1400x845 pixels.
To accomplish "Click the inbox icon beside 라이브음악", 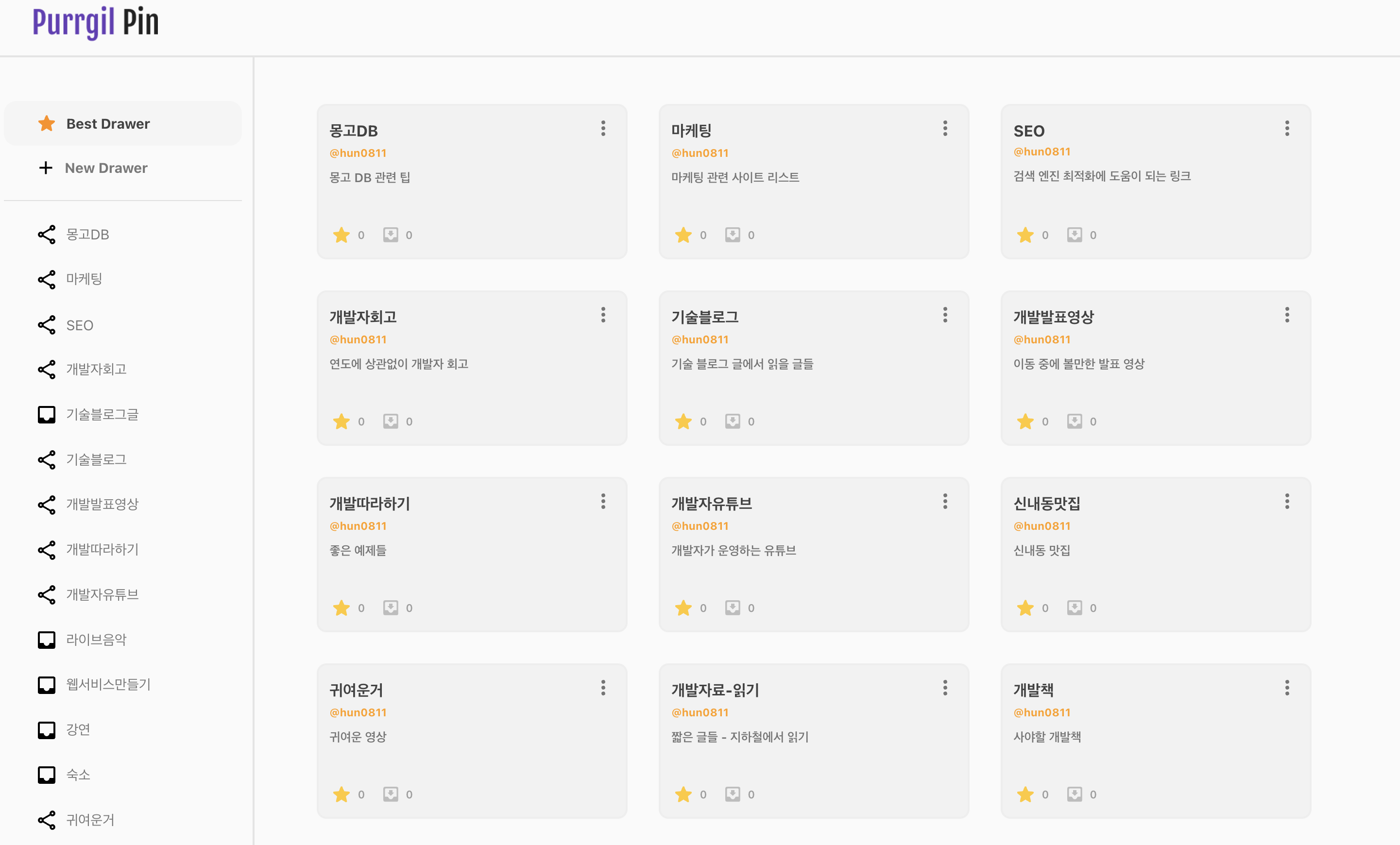I will pyautogui.click(x=47, y=640).
